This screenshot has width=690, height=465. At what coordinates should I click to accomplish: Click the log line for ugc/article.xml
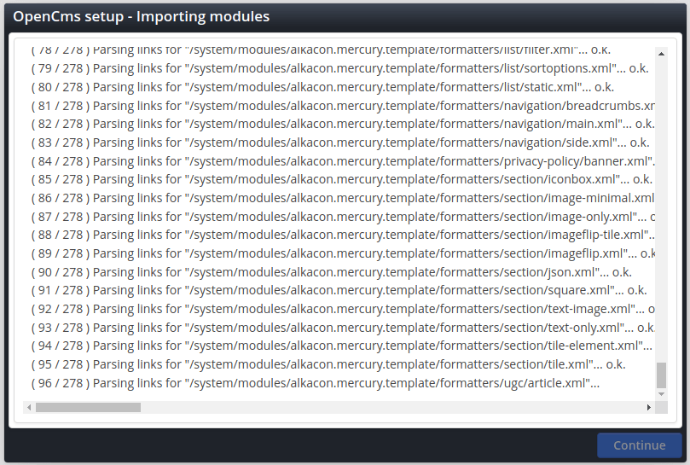coord(315,383)
